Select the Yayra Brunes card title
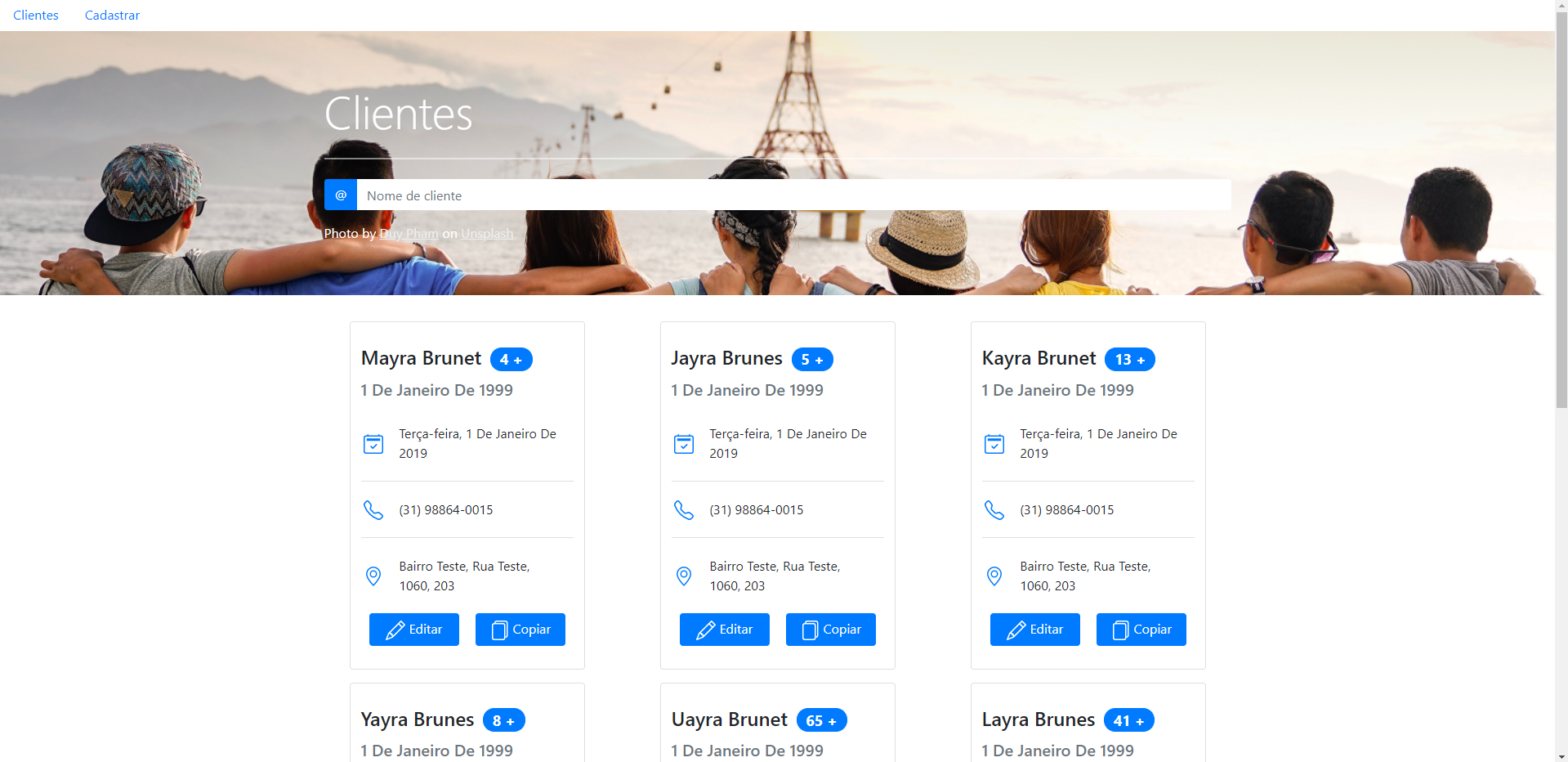 [417, 719]
